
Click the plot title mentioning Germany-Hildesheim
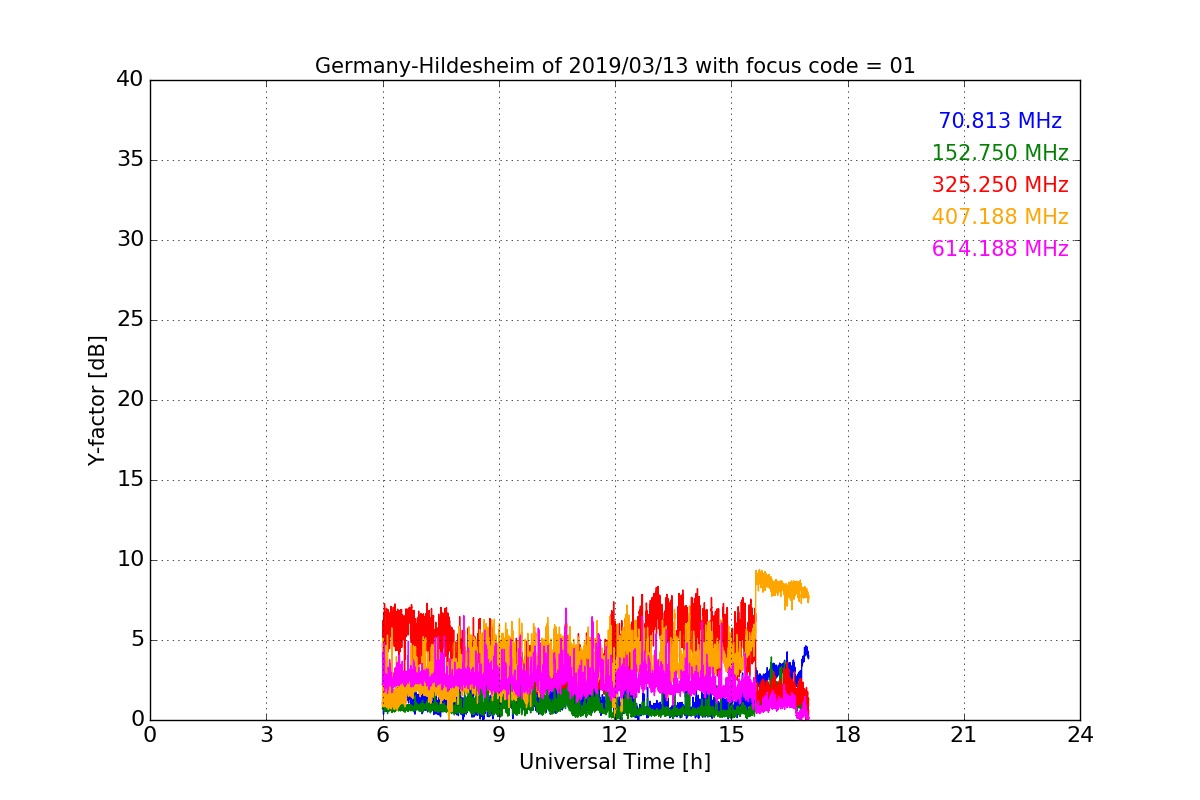615,66
